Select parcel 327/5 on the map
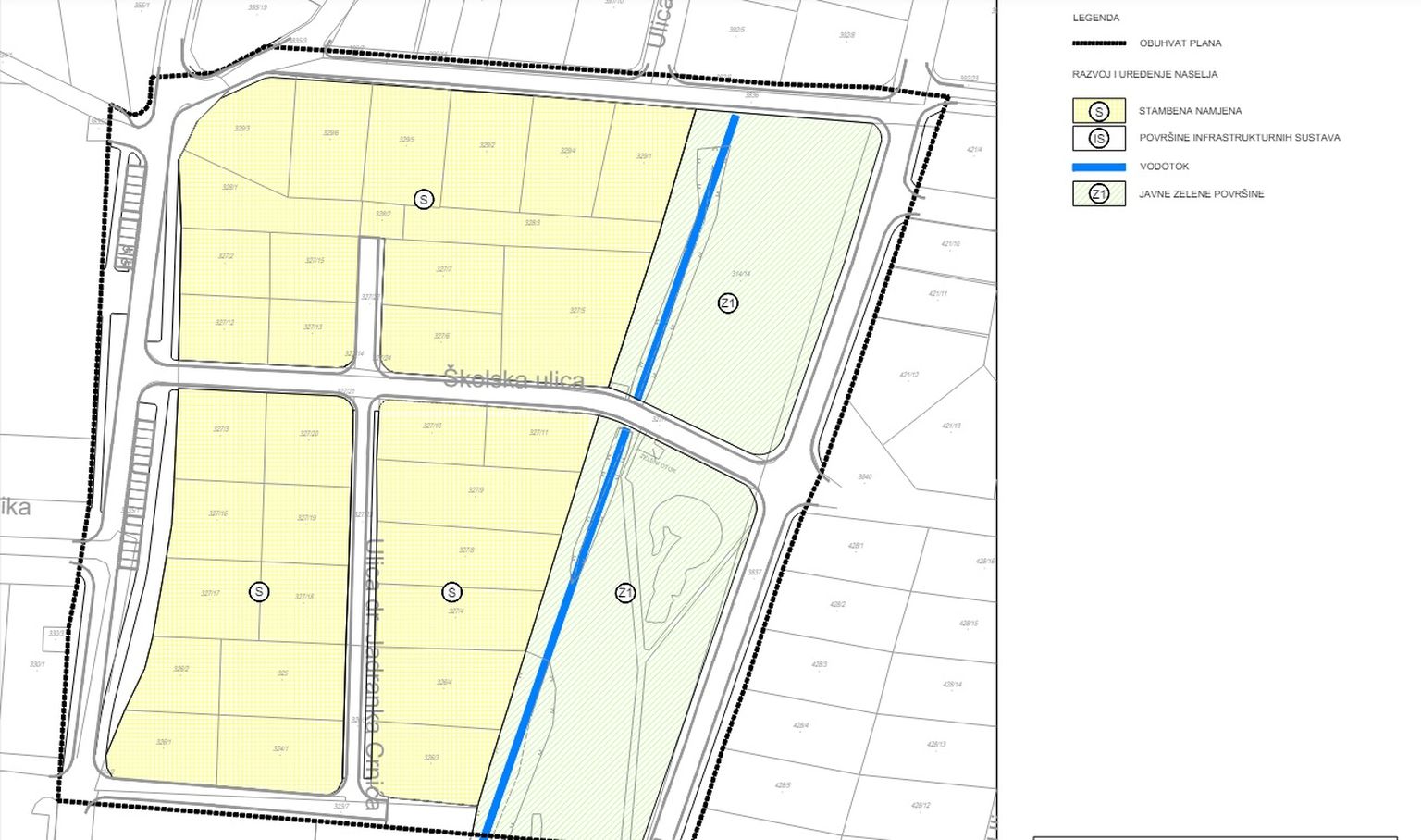The image size is (1421, 840). pyautogui.click(x=577, y=311)
